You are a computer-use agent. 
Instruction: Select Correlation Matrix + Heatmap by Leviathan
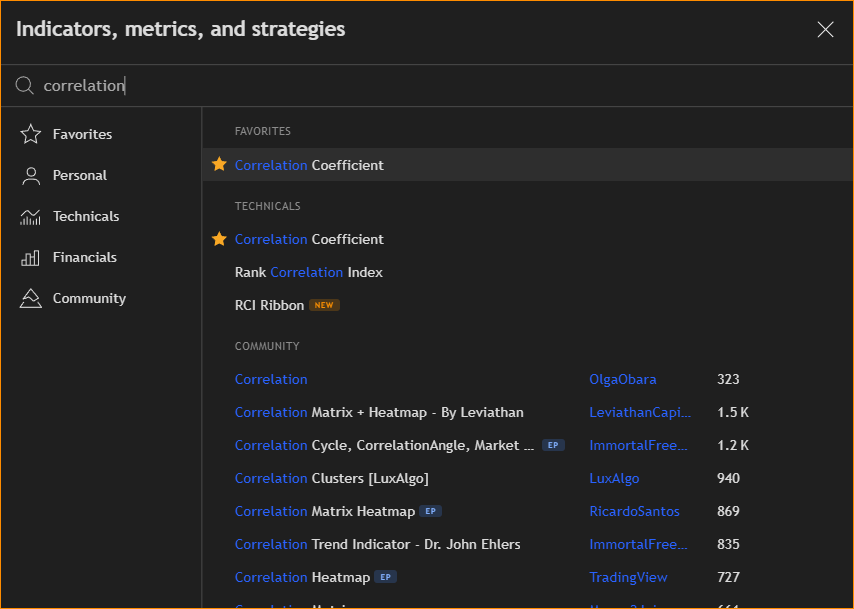tap(379, 412)
